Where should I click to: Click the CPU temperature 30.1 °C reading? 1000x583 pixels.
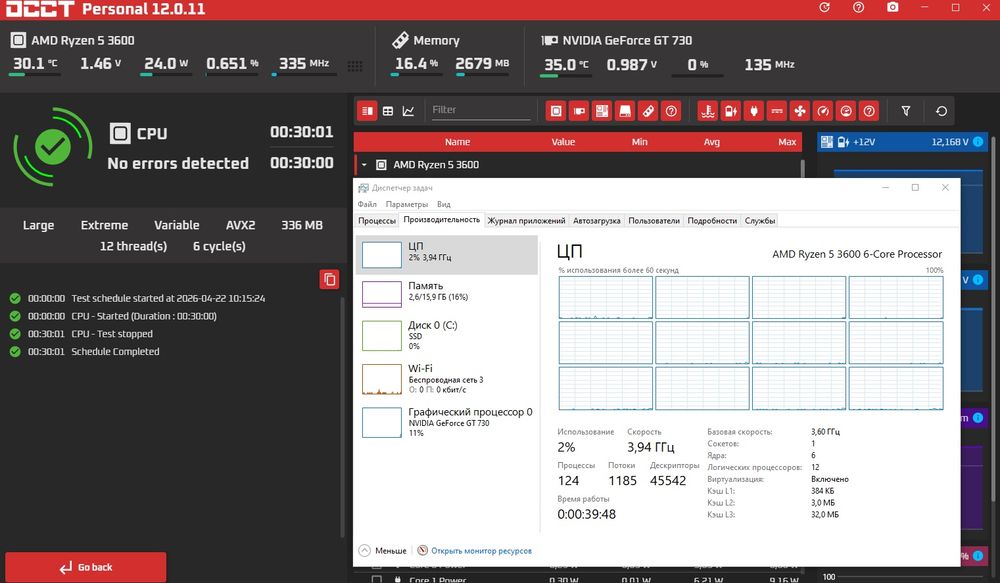35,64
